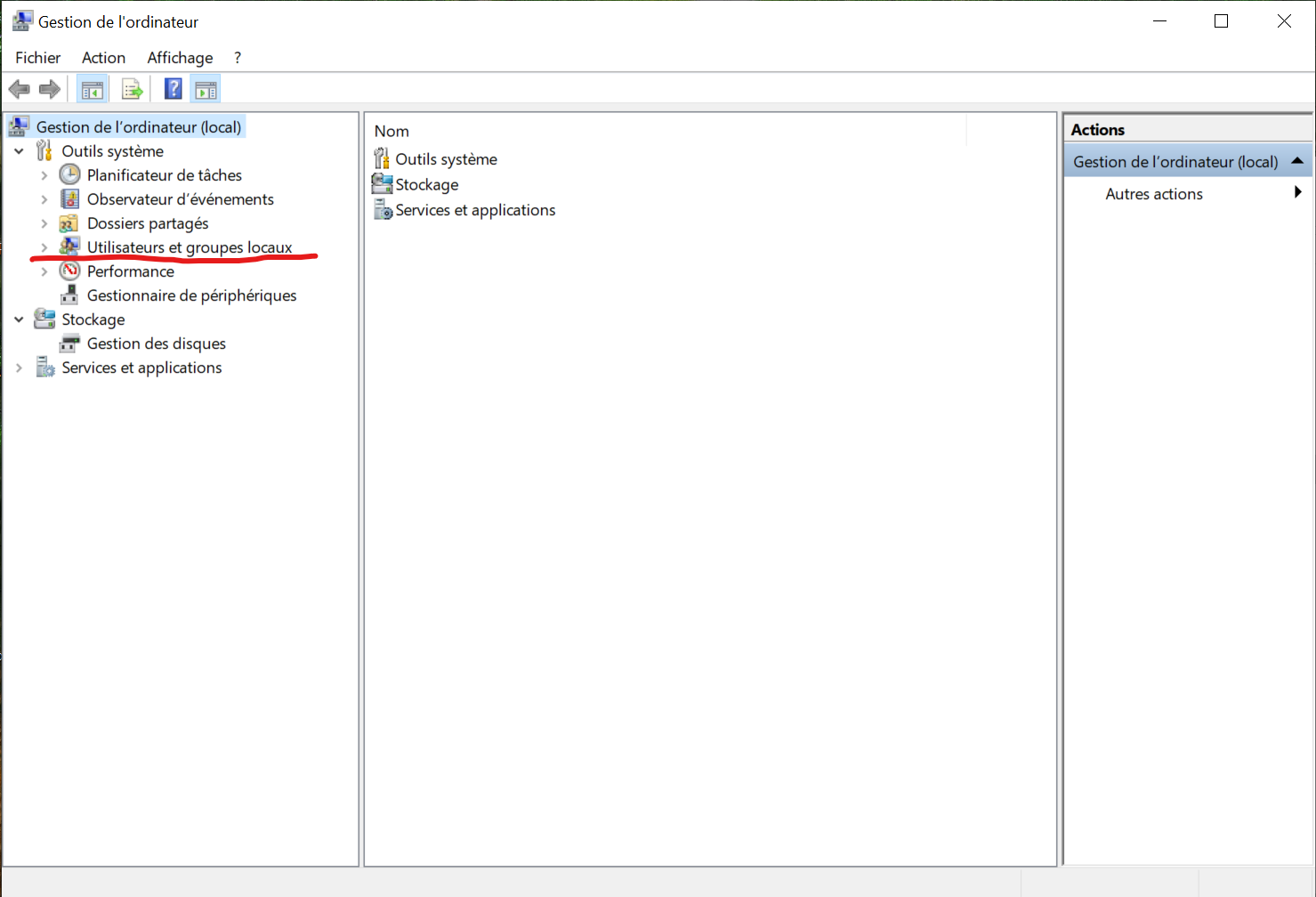Click the Outils système icon in Nom list
Screen dimensions: 1316x897
pyautogui.click(x=382, y=159)
